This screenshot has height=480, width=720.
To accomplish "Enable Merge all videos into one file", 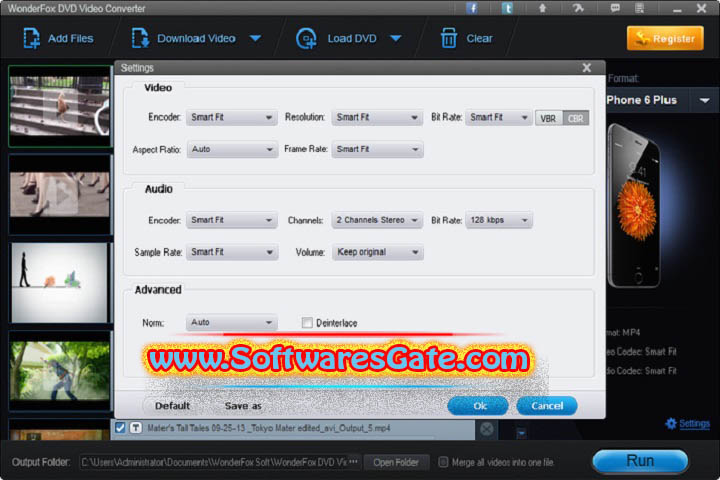I will [443, 462].
